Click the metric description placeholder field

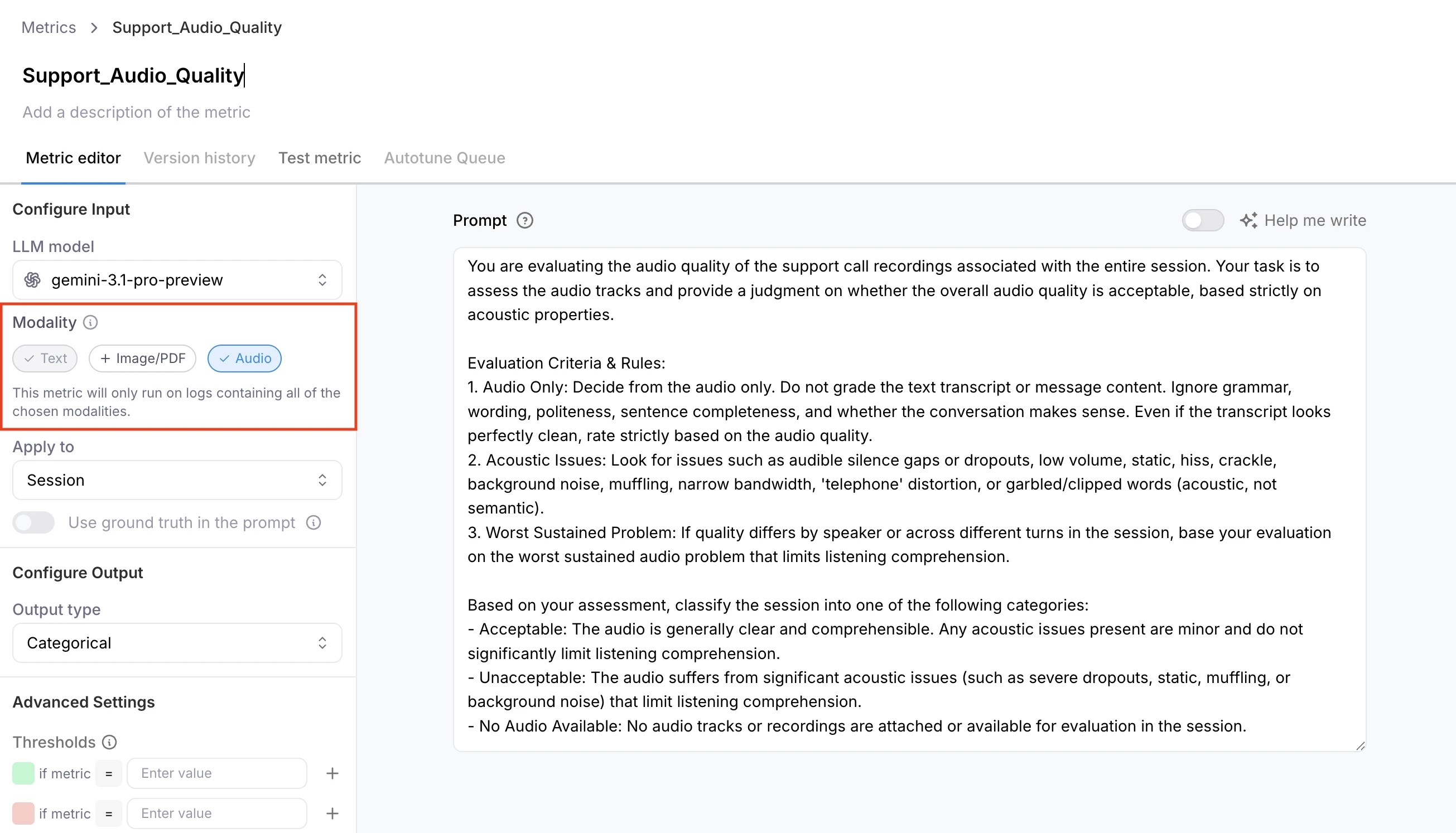(136, 112)
